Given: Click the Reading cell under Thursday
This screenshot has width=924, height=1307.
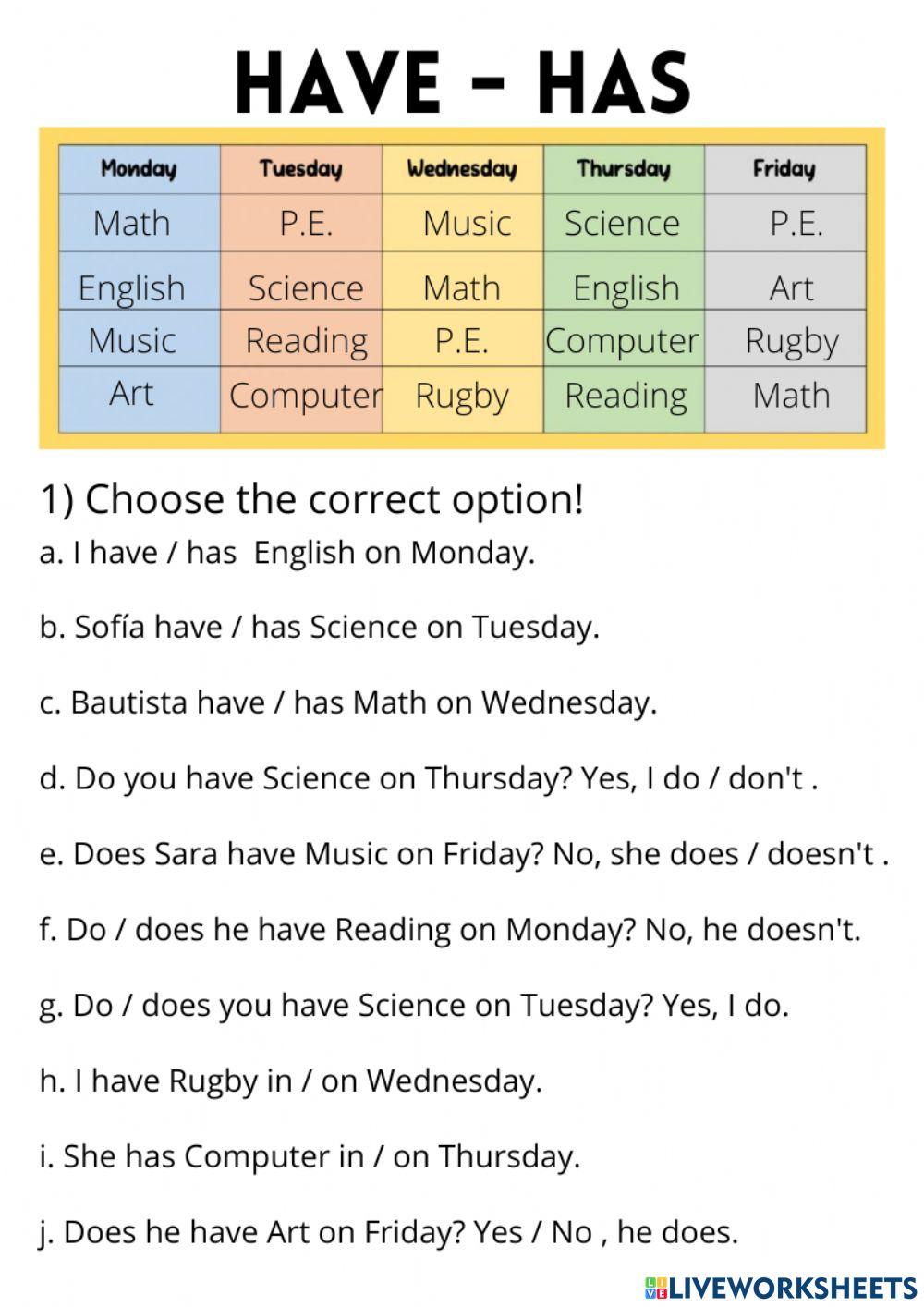Looking at the screenshot, I should coord(626,396).
